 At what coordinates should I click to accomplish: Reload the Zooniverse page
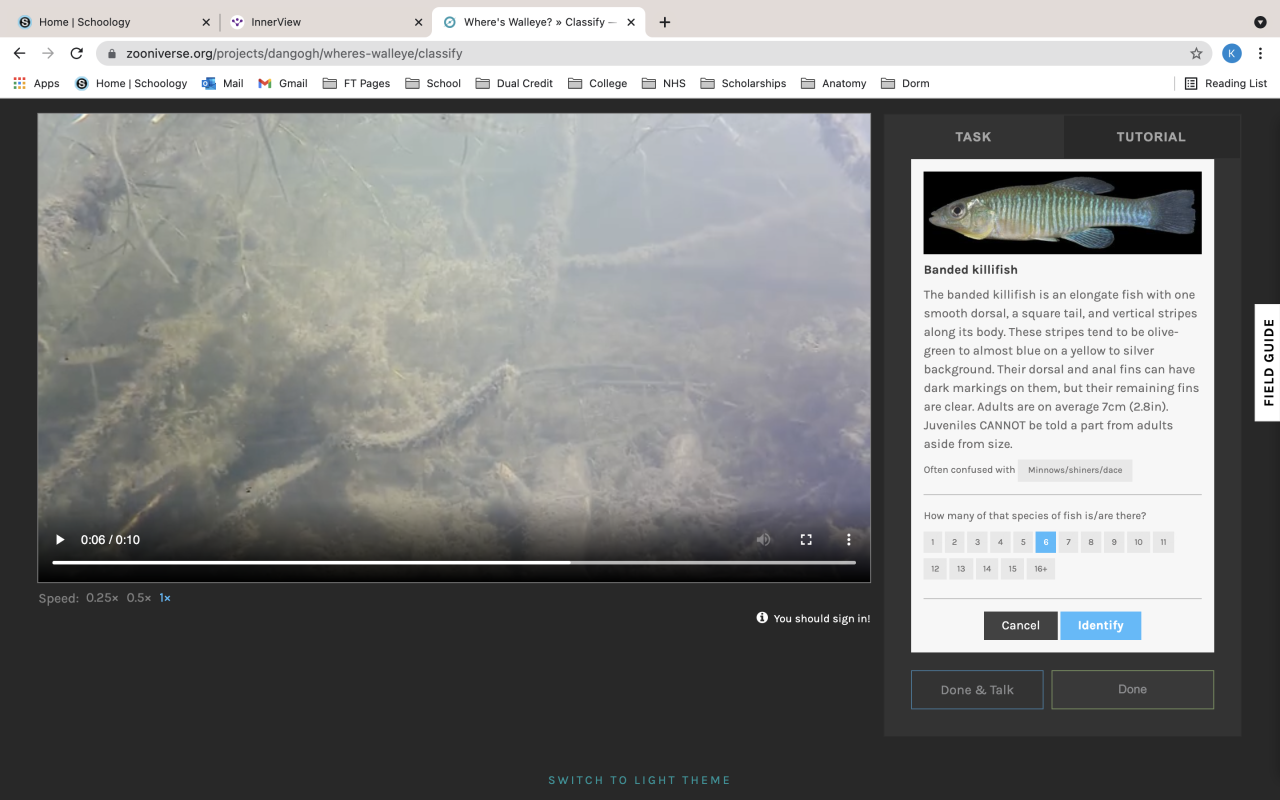click(77, 53)
